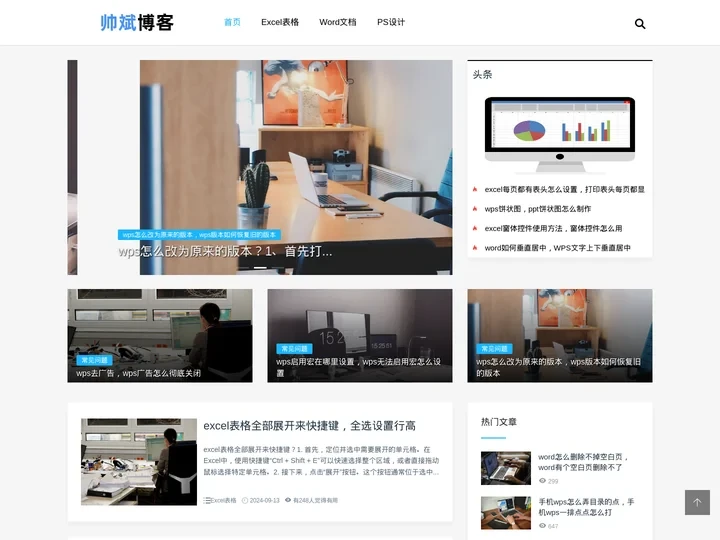Click the word怎么删除不掉空白页 thumbnail
720x540 pixels.
coord(506,468)
